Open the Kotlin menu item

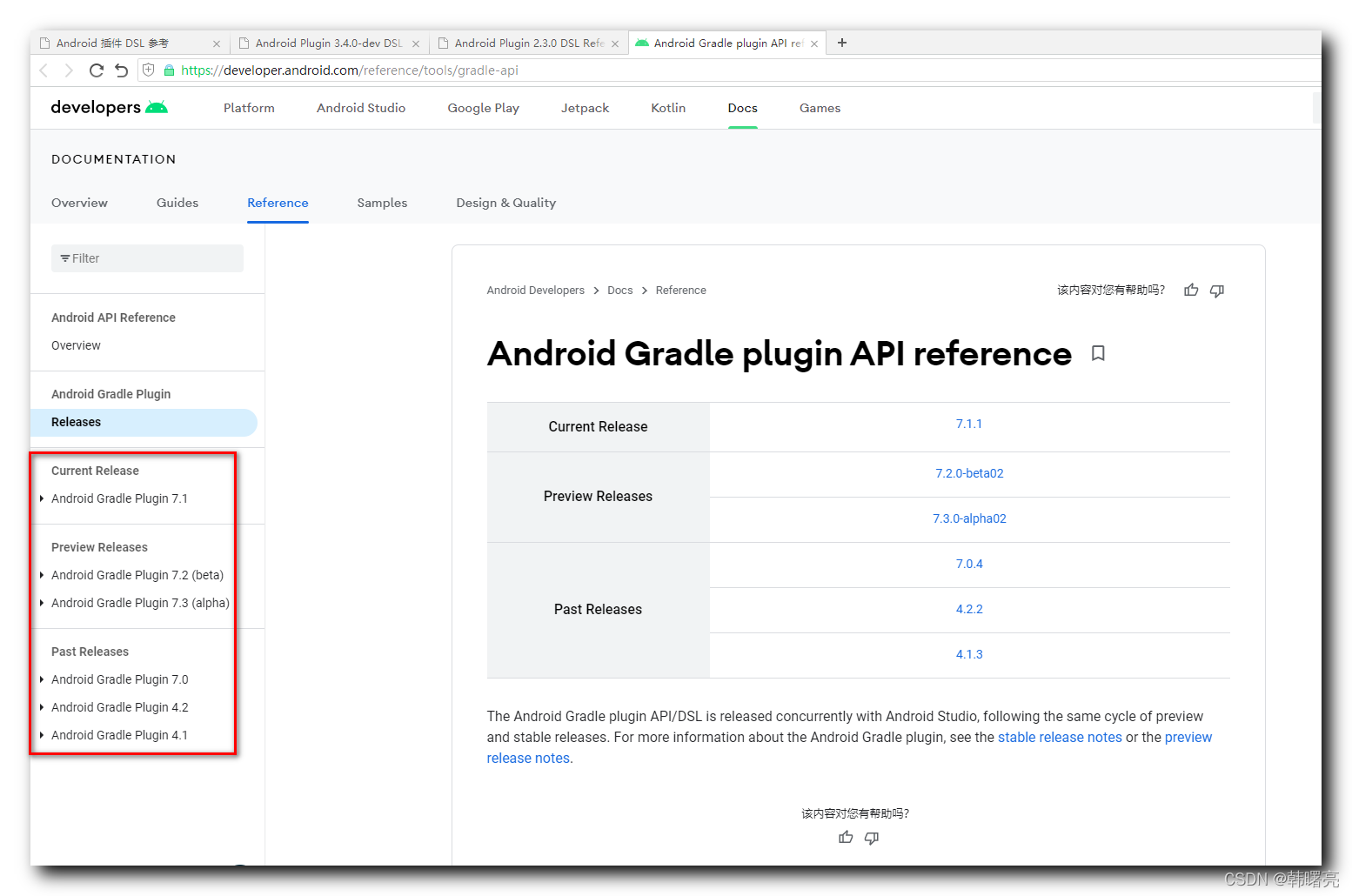click(x=668, y=108)
